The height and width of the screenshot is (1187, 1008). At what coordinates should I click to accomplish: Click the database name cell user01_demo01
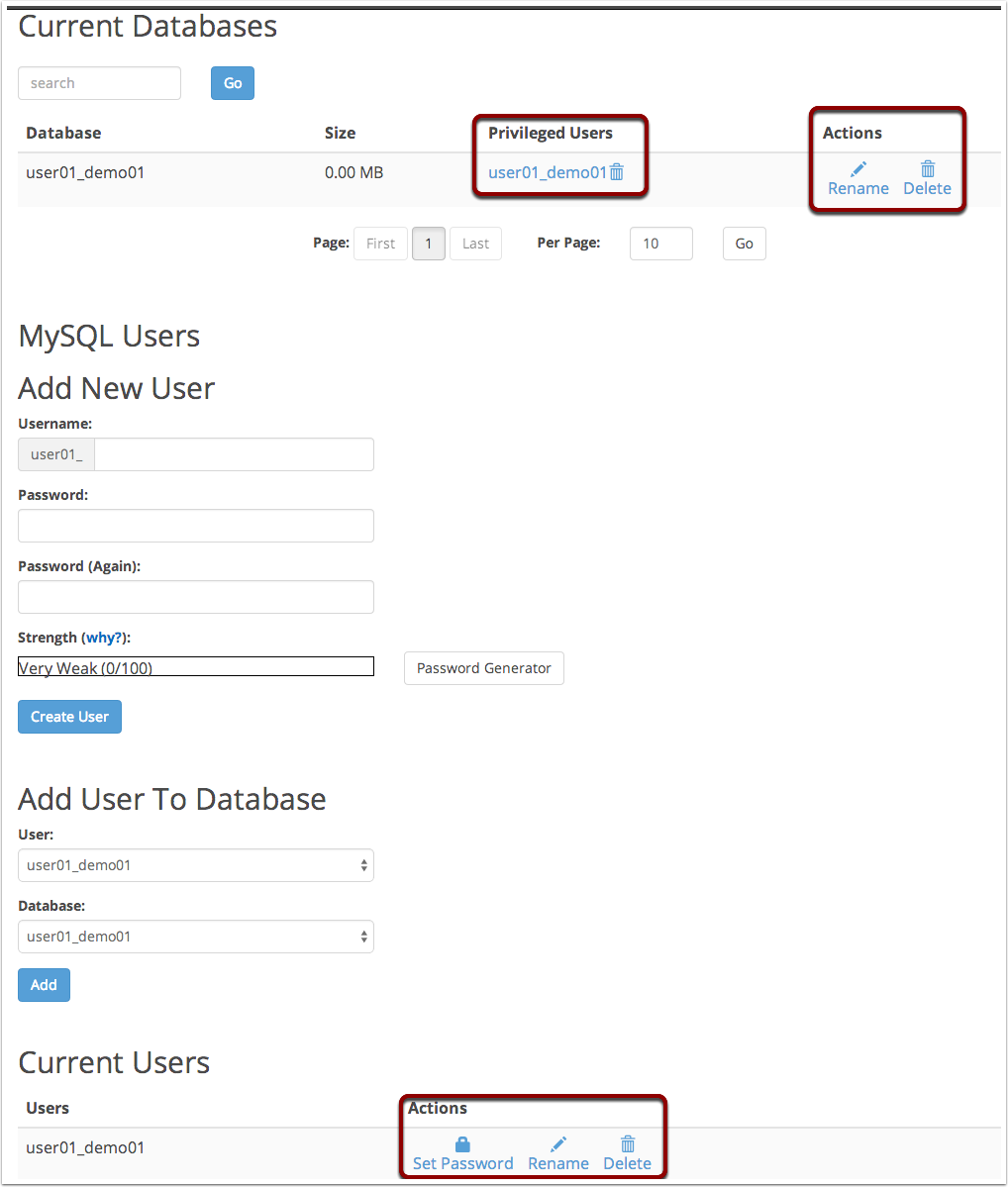pyautogui.click(x=85, y=172)
